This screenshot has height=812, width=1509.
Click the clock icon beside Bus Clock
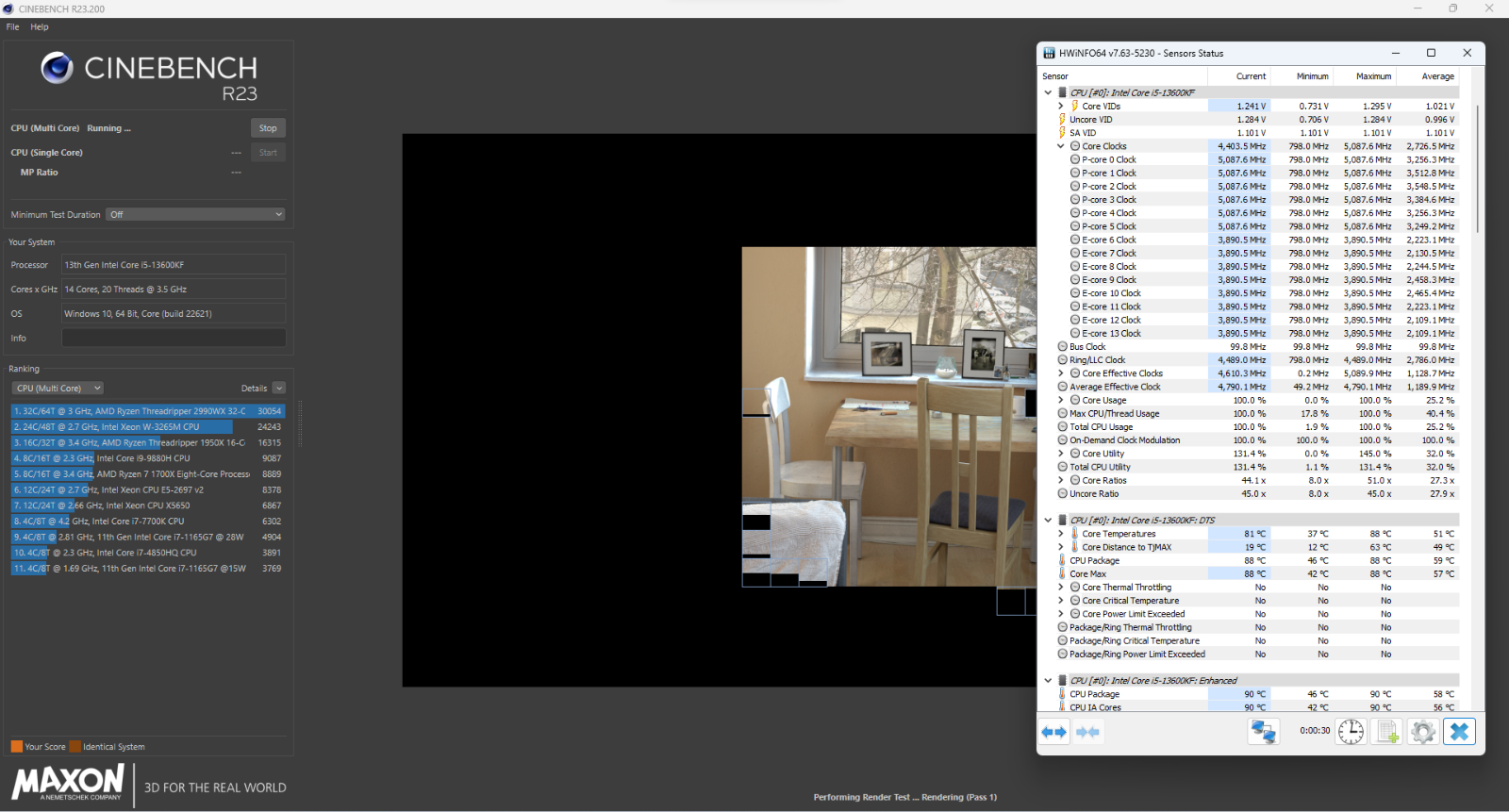coord(1062,347)
